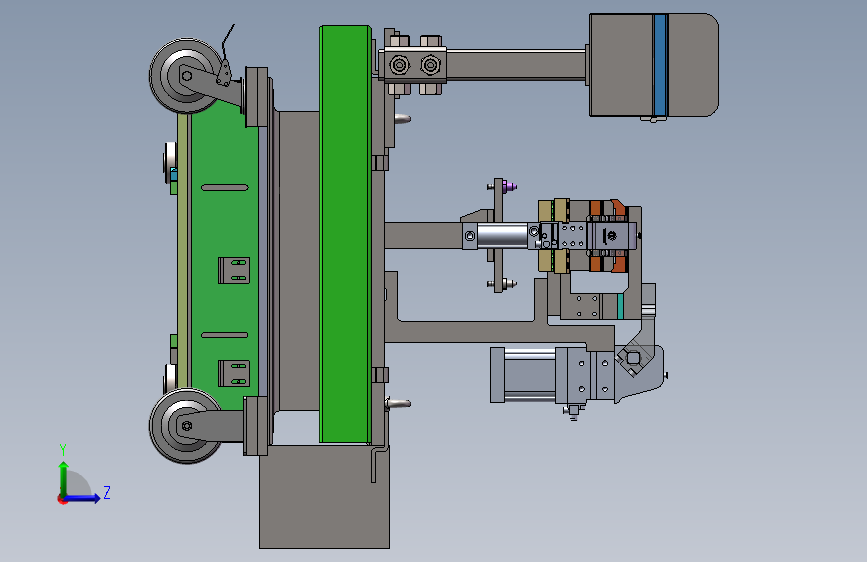This screenshot has height=562, width=867.
Task: Select the square nut on the pivot bracket
Action: coord(633,359)
